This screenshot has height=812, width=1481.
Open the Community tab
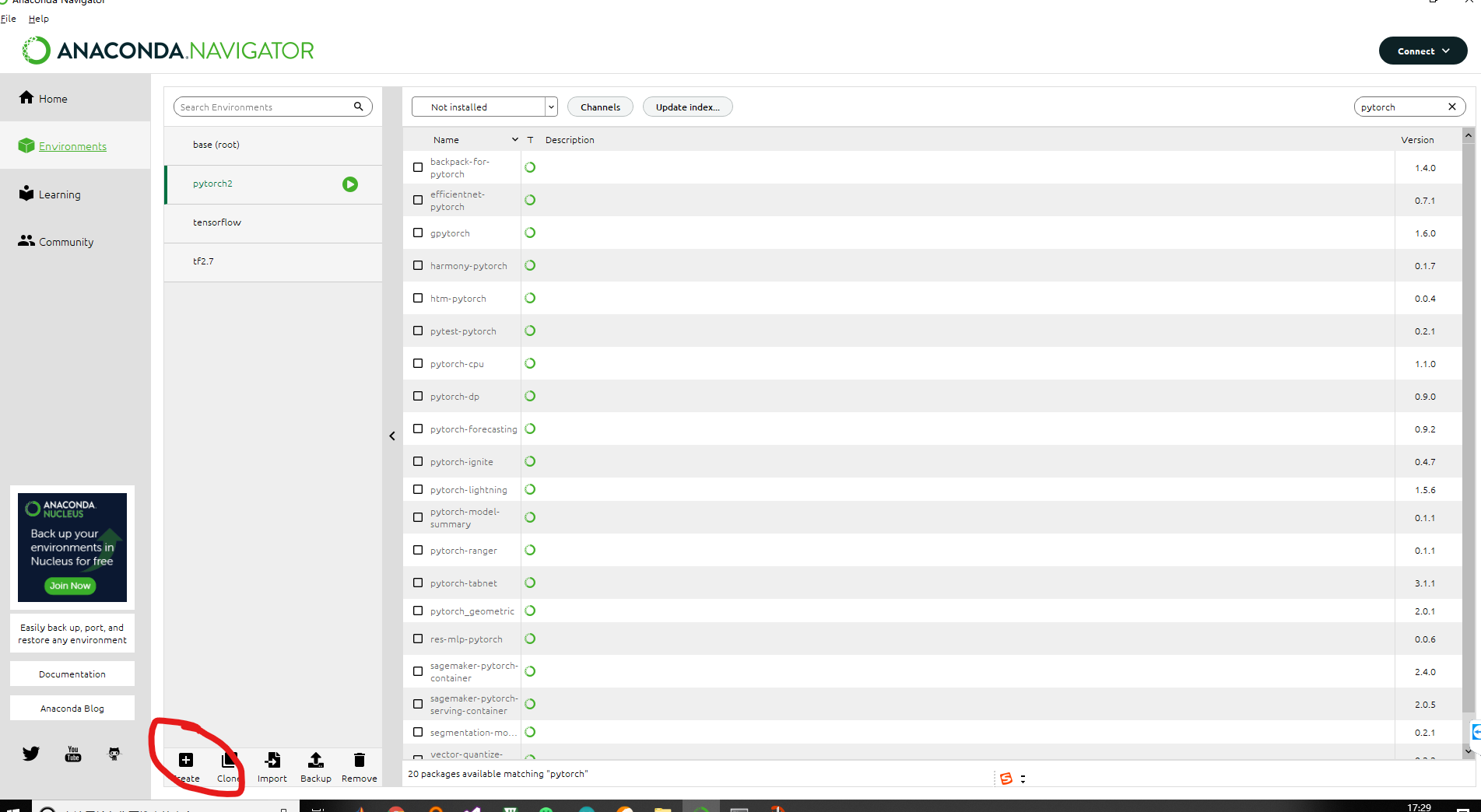coord(75,241)
